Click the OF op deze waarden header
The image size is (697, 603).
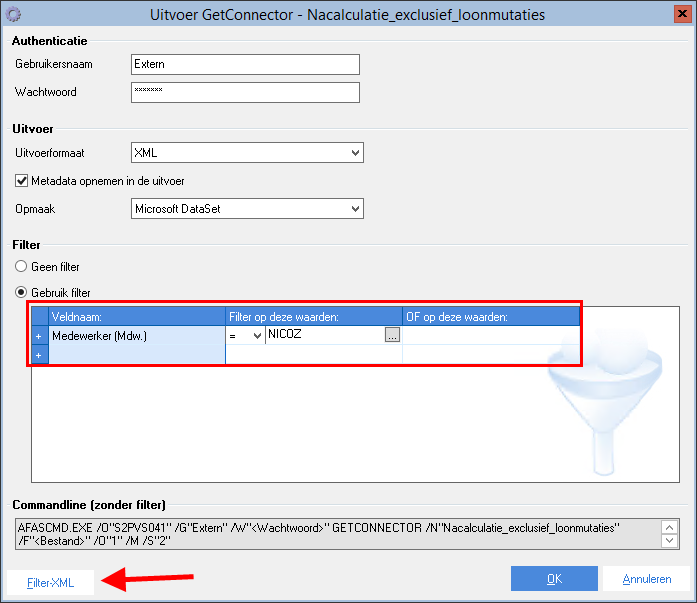491,316
